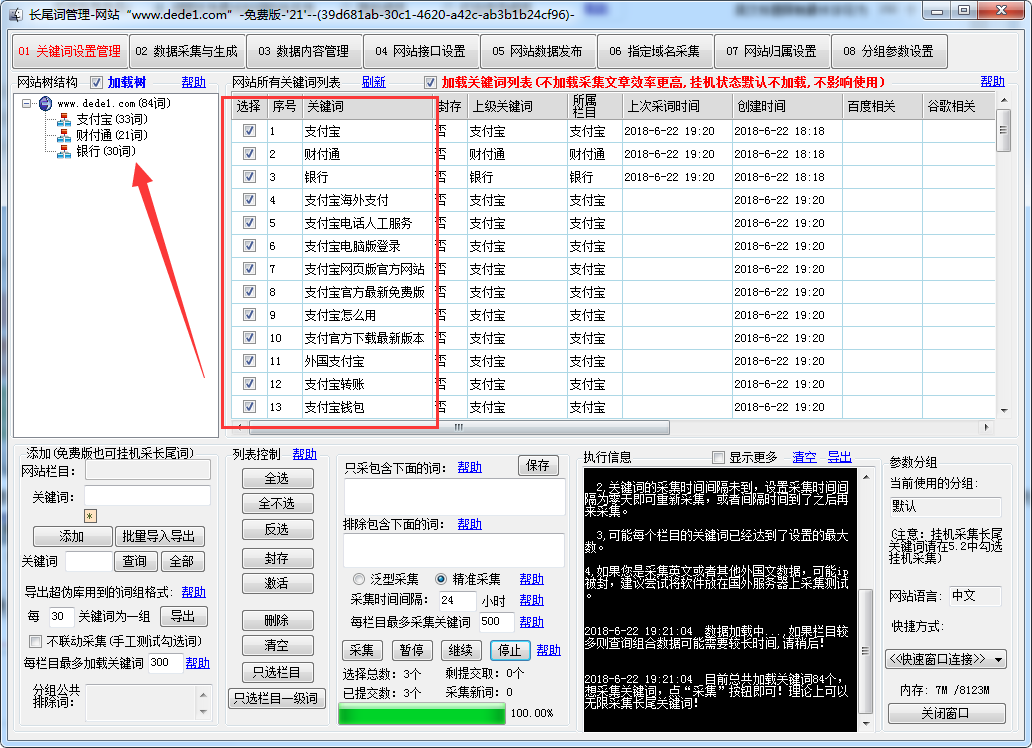Click the 保存 button
The height and width of the screenshot is (748, 1032).
point(538,465)
